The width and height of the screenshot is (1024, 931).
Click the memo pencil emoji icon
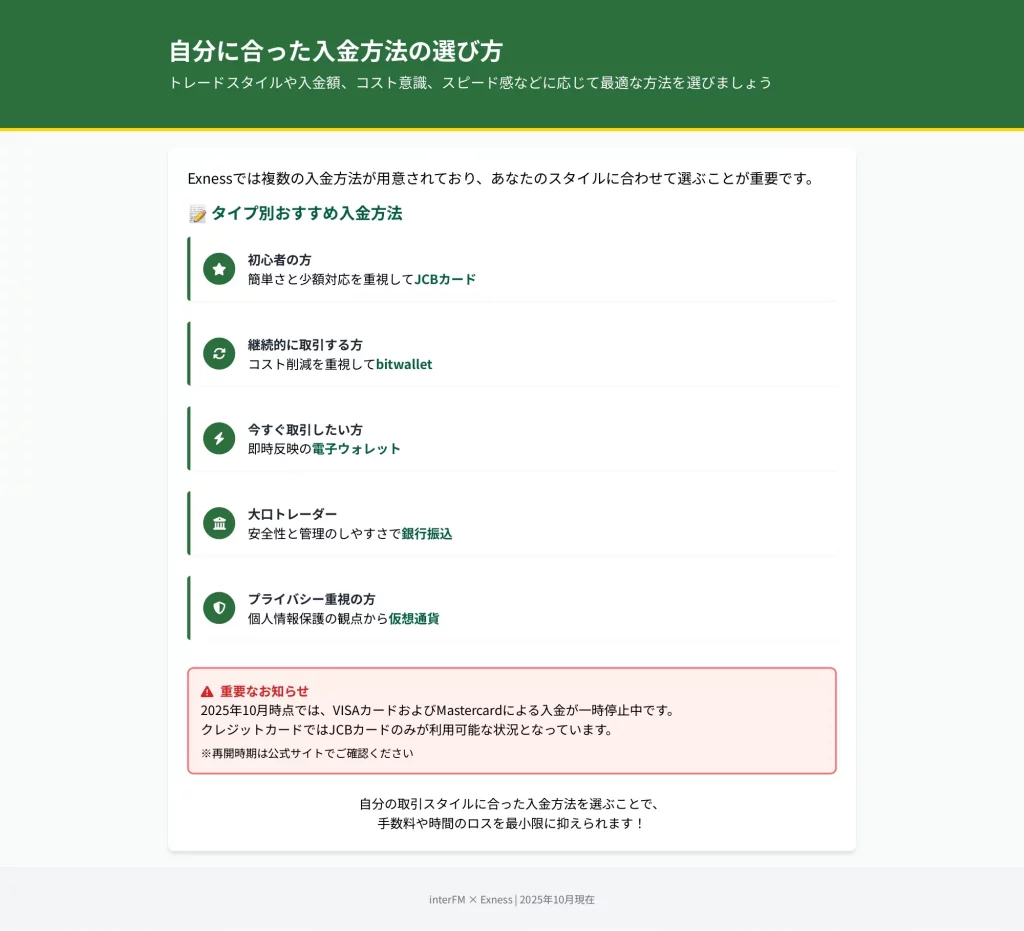[x=197, y=213]
